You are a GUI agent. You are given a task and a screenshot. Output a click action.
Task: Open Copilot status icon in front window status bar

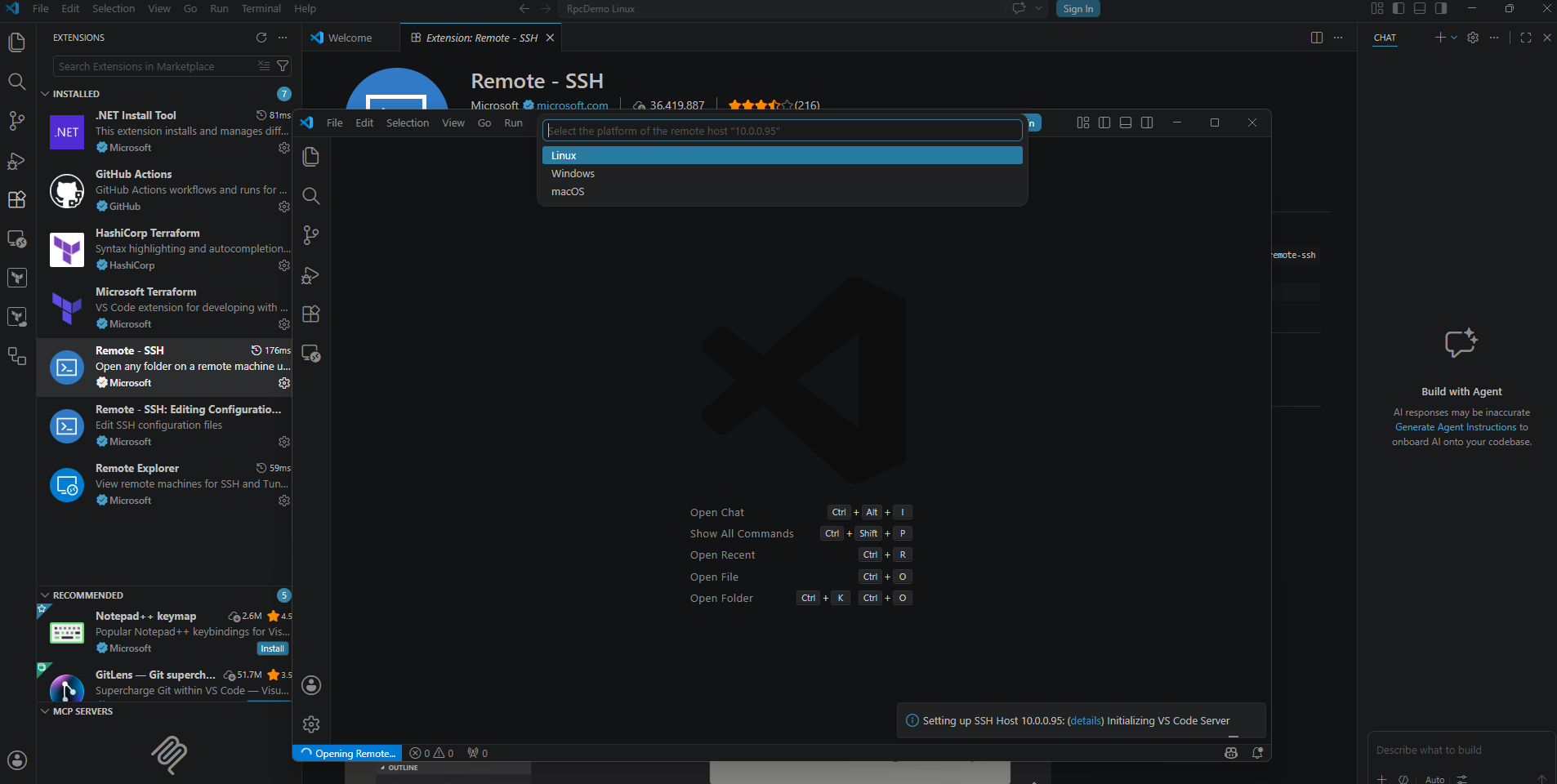point(1231,753)
